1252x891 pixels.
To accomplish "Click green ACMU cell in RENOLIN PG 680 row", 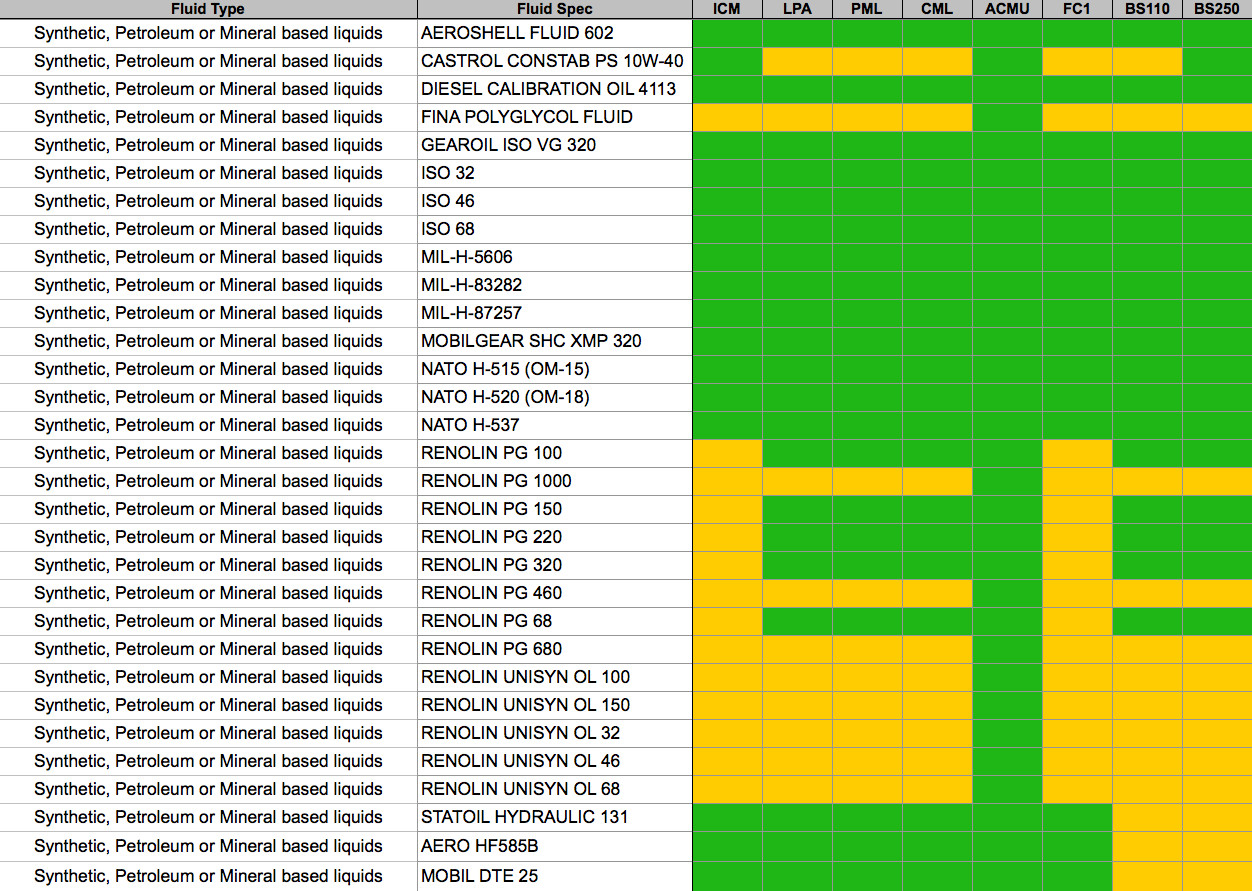I will (x=1007, y=649).
